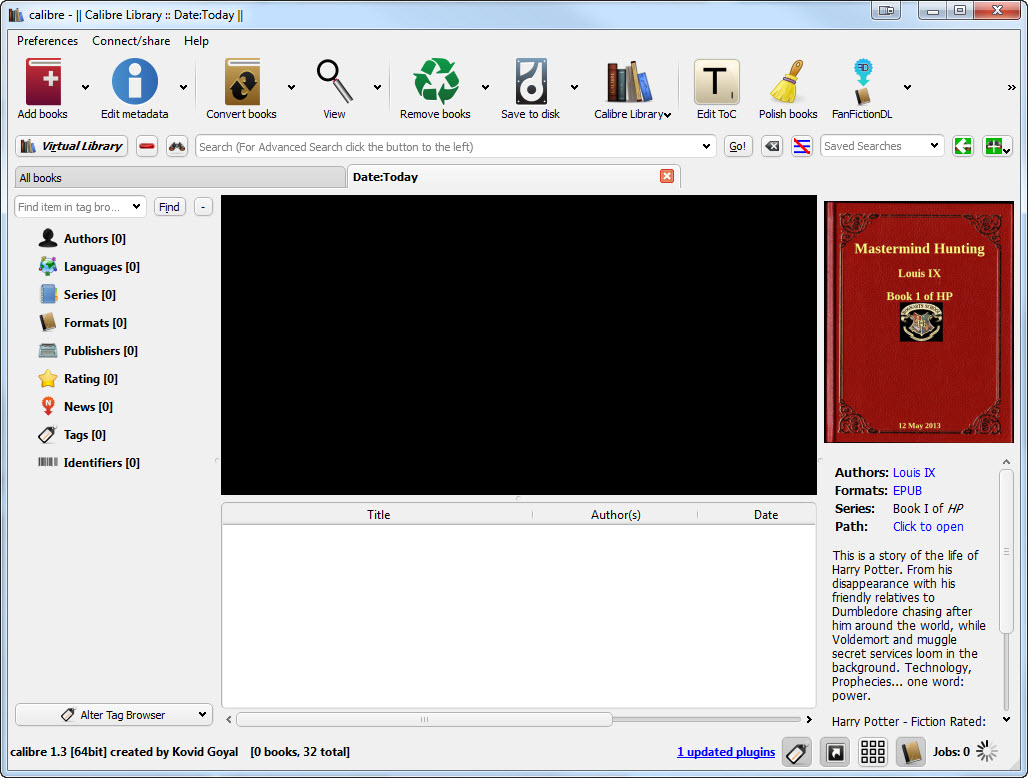Click the Mastermind Hunting cover thumbnail
1028x778 pixels.
pyautogui.click(x=919, y=322)
